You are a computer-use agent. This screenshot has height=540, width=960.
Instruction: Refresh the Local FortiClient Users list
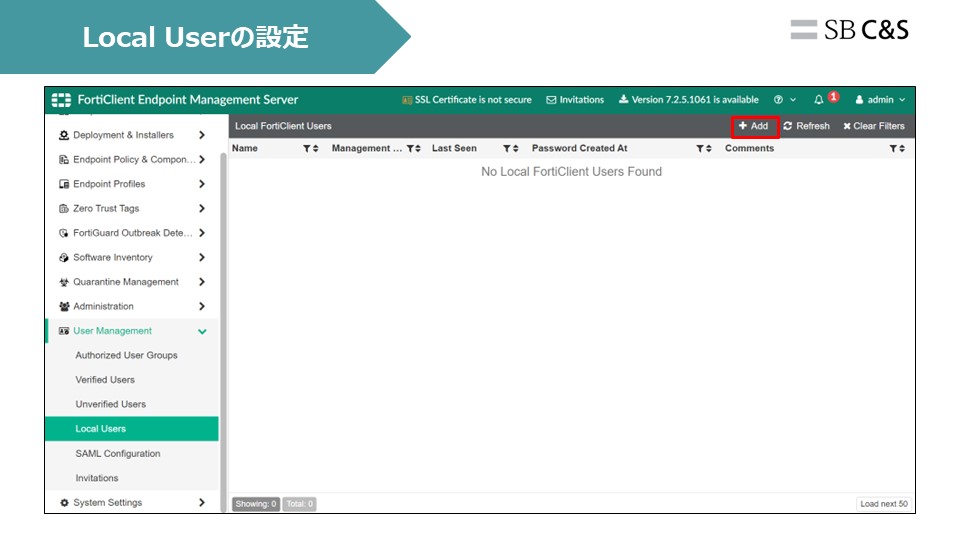(806, 126)
